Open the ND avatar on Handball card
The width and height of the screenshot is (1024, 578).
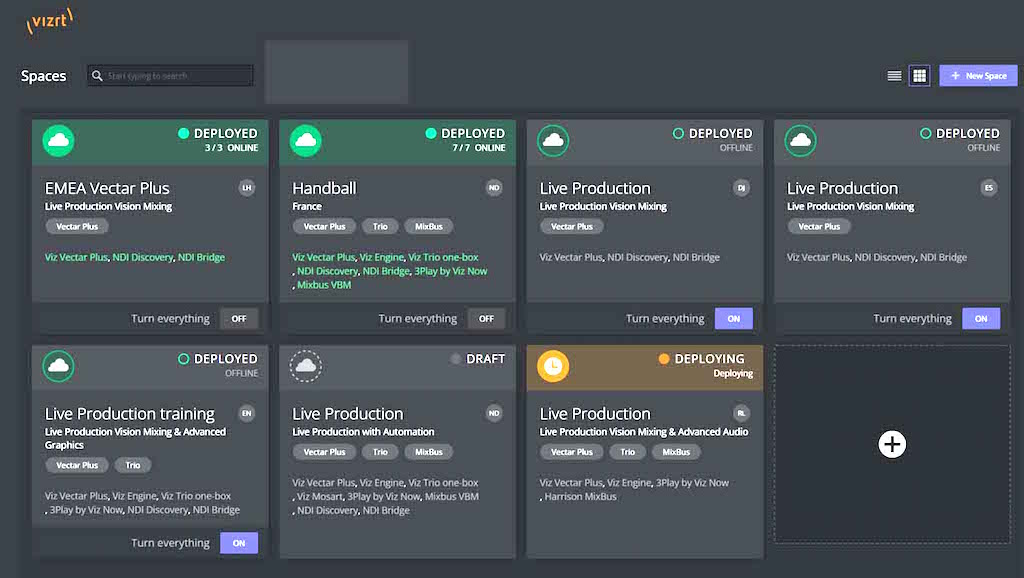tap(494, 188)
